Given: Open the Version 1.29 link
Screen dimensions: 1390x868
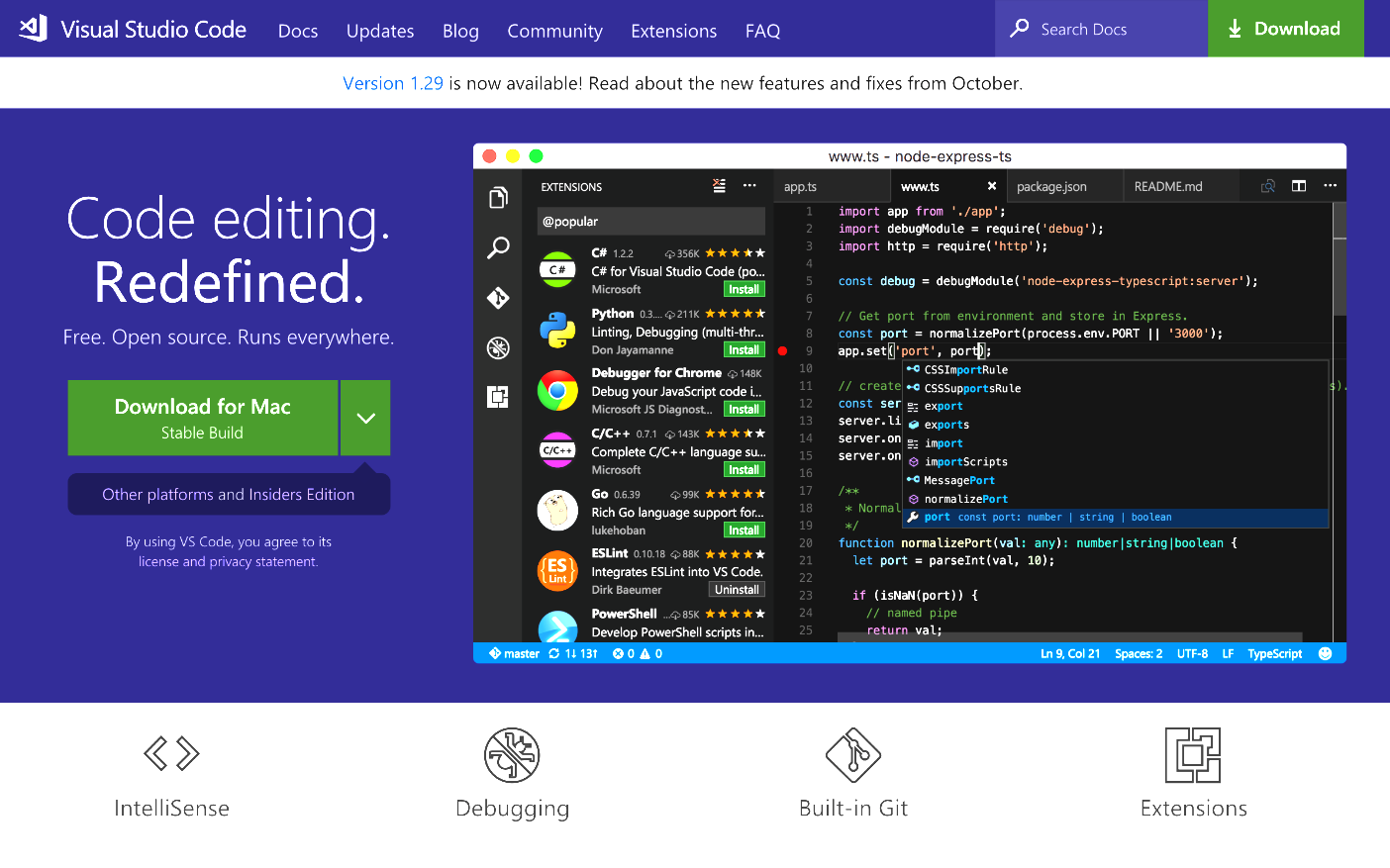Looking at the screenshot, I should coord(393,83).
